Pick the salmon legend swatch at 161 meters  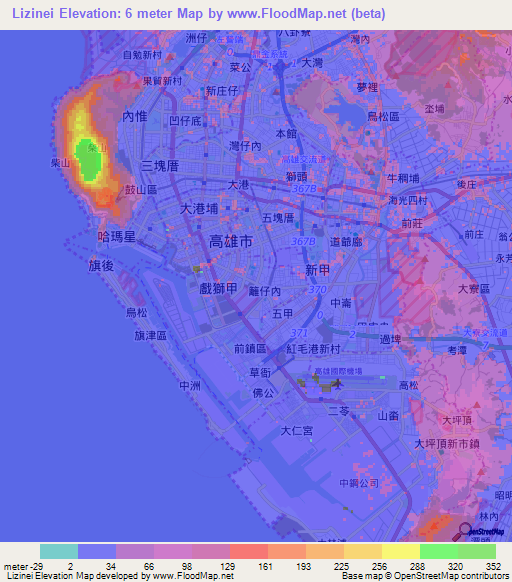point(287,551)
